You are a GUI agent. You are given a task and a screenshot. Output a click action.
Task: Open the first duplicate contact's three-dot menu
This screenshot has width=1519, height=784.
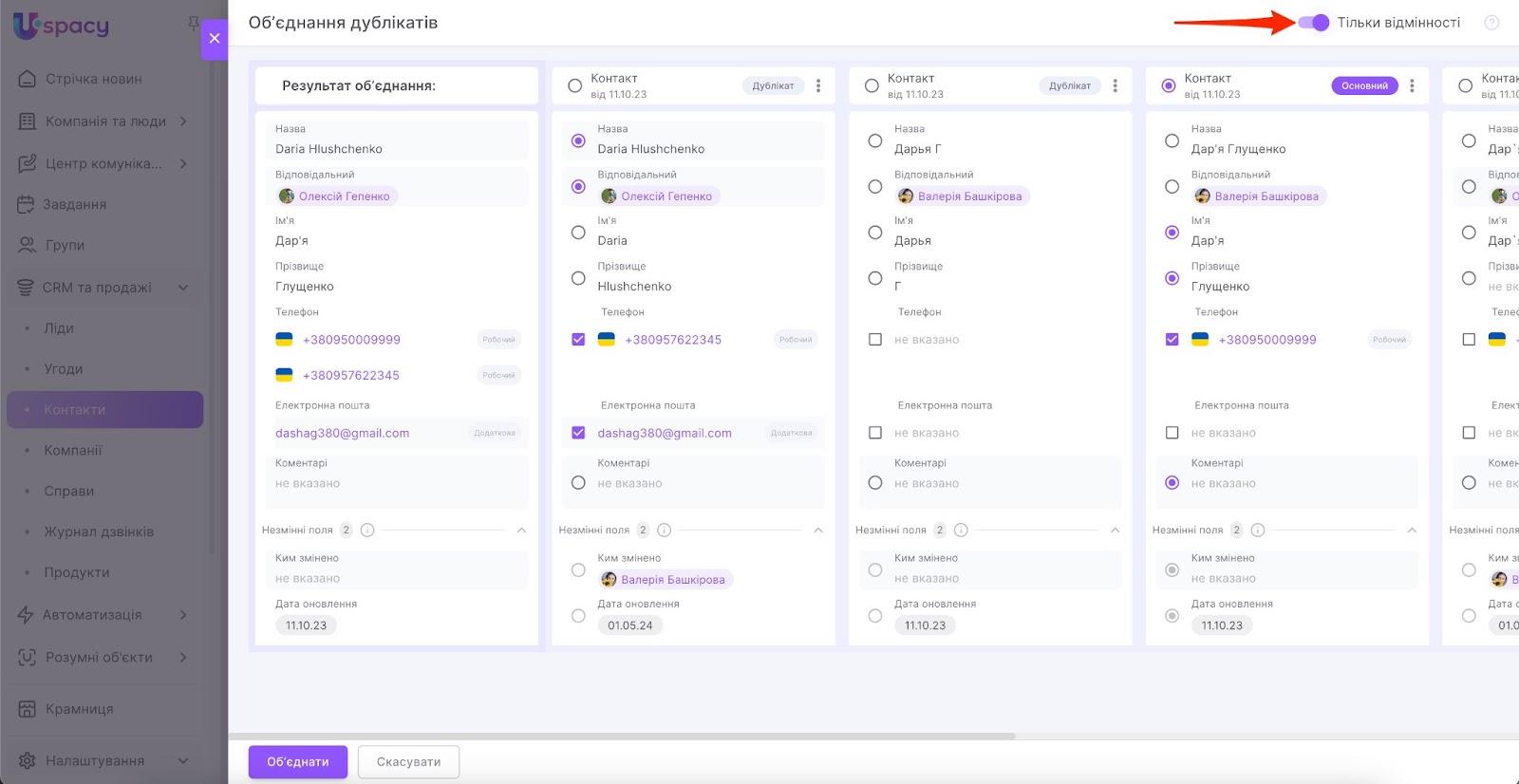(818, 85)
